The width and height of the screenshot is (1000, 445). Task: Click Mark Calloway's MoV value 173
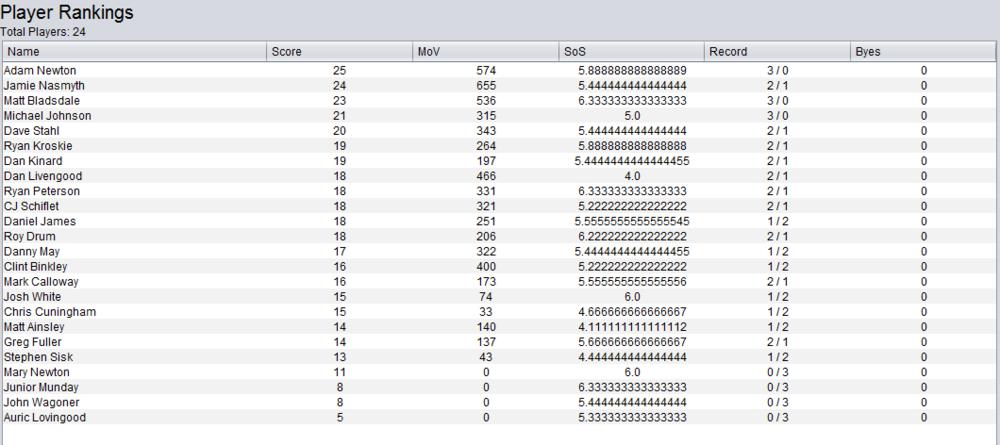(x=486, y=282)
